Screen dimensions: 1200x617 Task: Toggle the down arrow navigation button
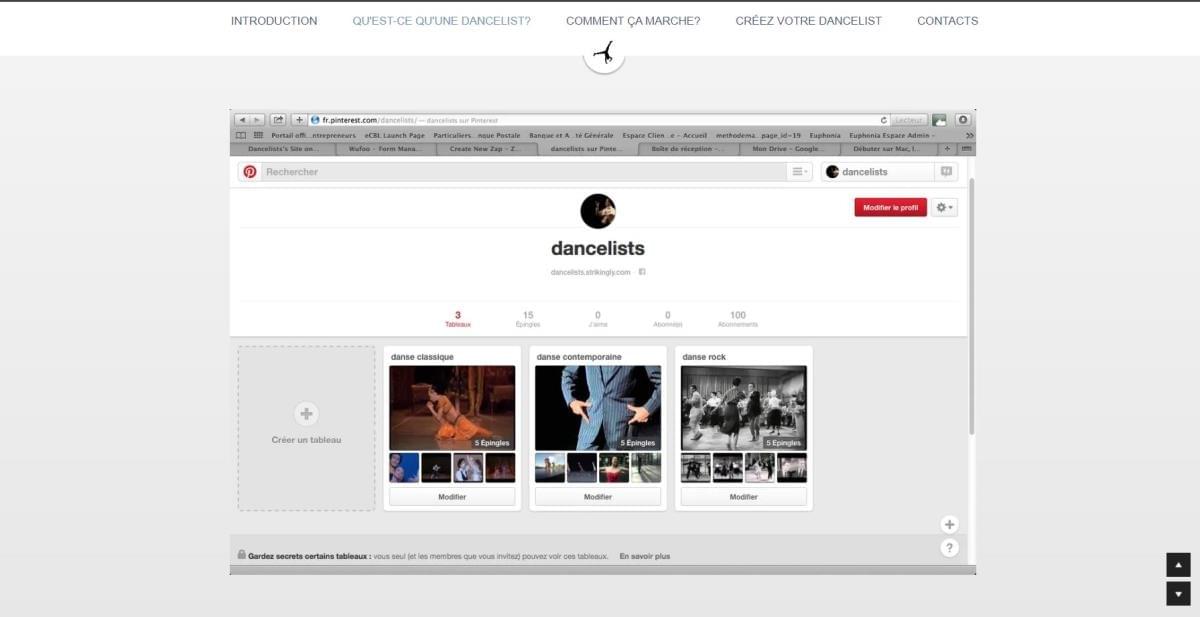tap(1177, 593)
